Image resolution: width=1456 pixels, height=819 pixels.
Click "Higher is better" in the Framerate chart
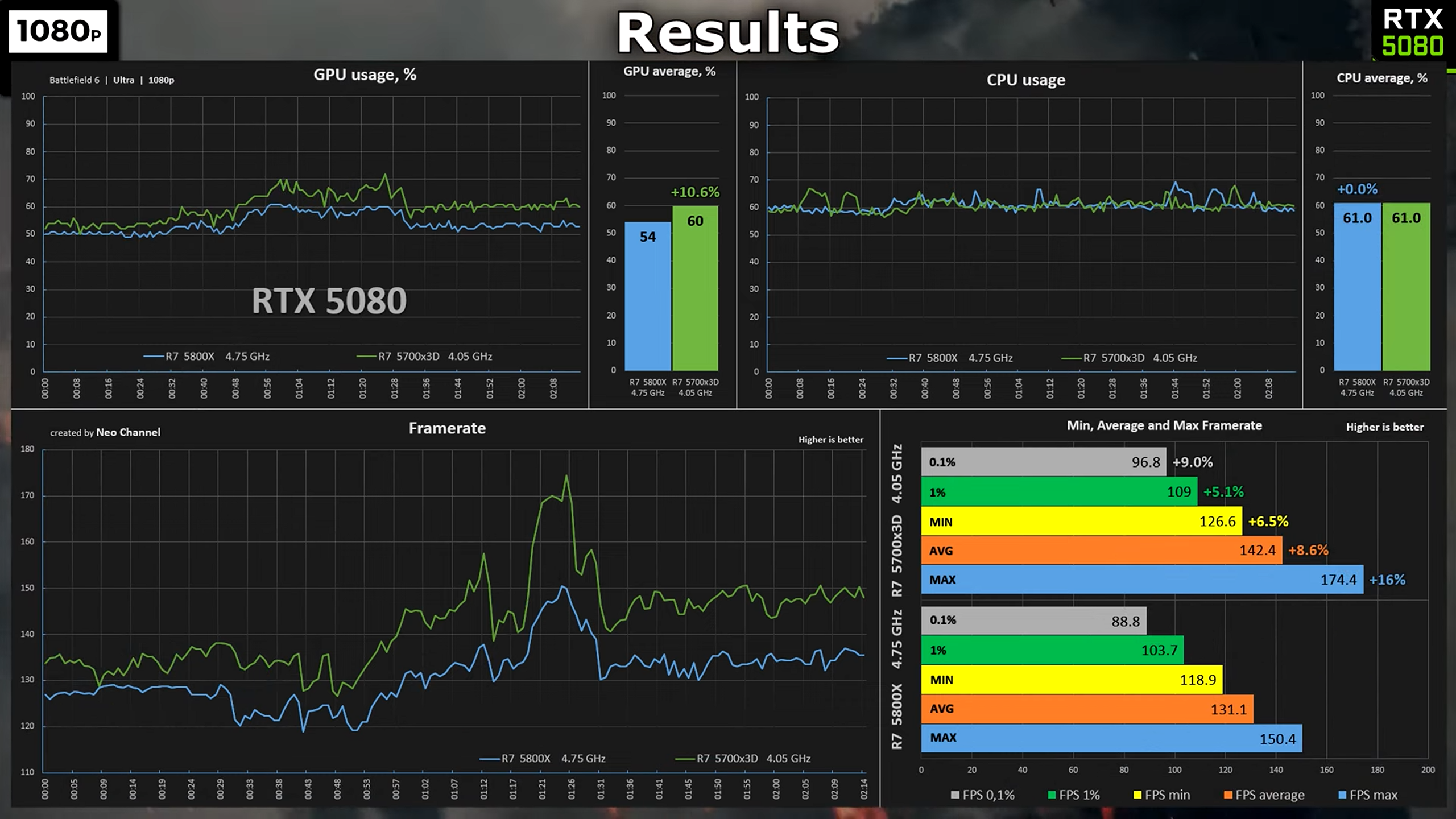click(830, 440)
